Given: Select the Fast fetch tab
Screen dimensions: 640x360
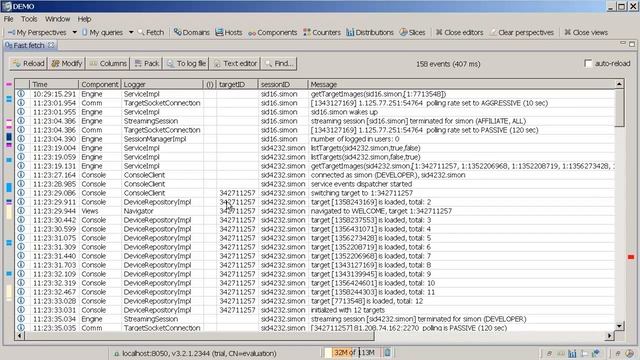Looking at the screenshot, I should pos(29,45).
